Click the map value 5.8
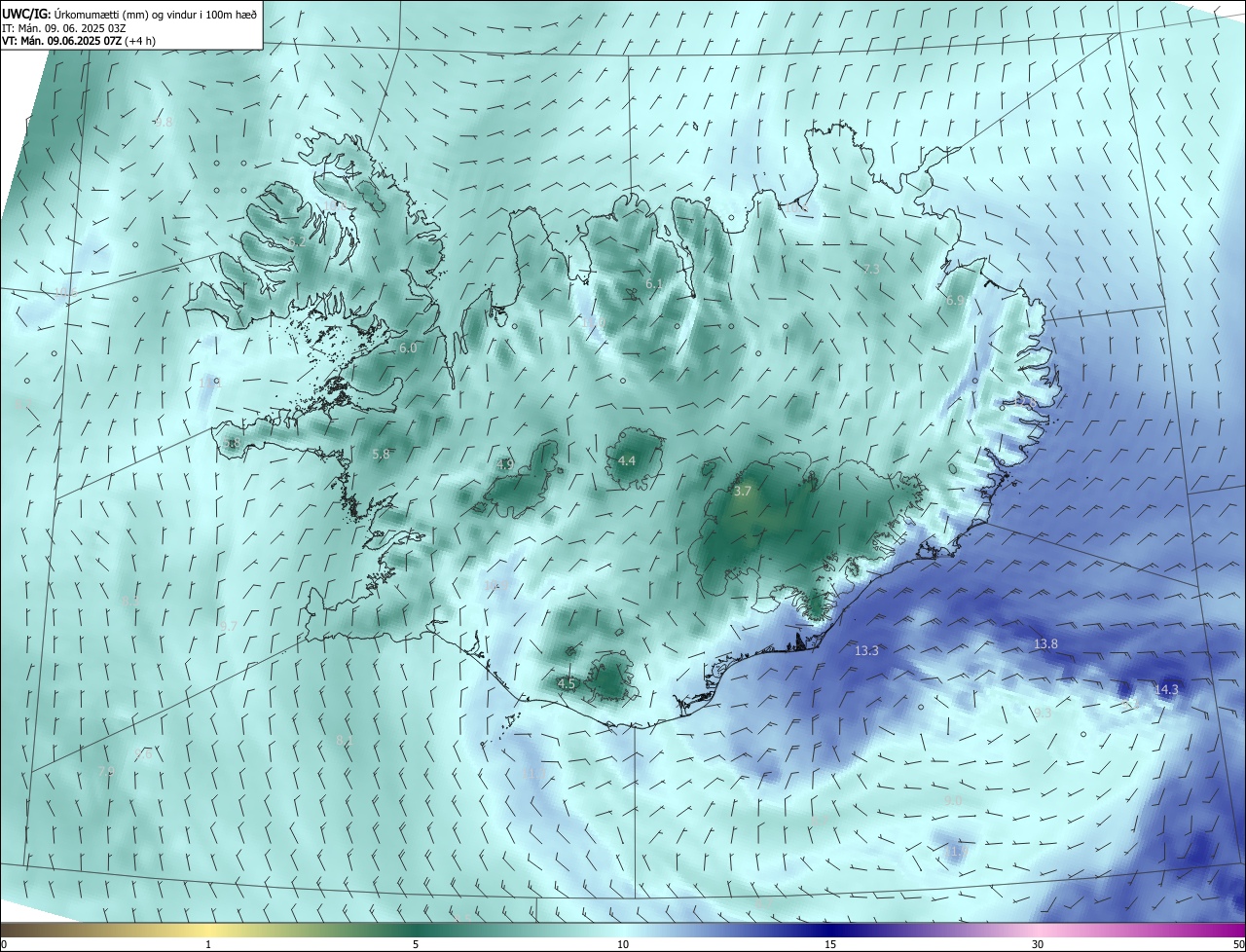The height and width of the screenshot is (952, 1246). pos(381,455)
